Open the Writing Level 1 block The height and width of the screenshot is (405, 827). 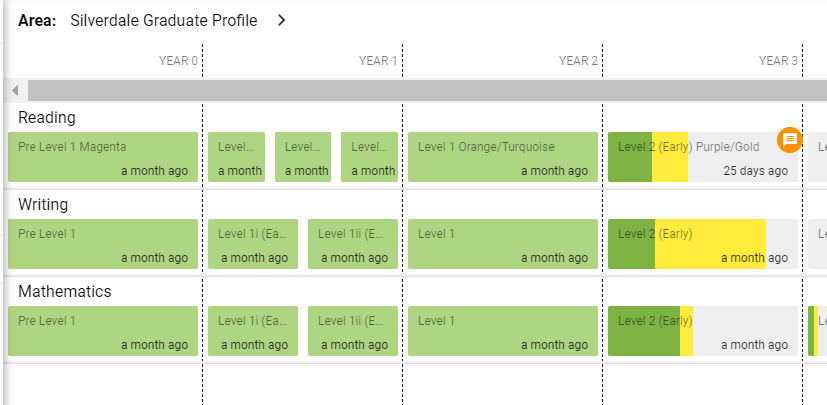coord(503,244)
